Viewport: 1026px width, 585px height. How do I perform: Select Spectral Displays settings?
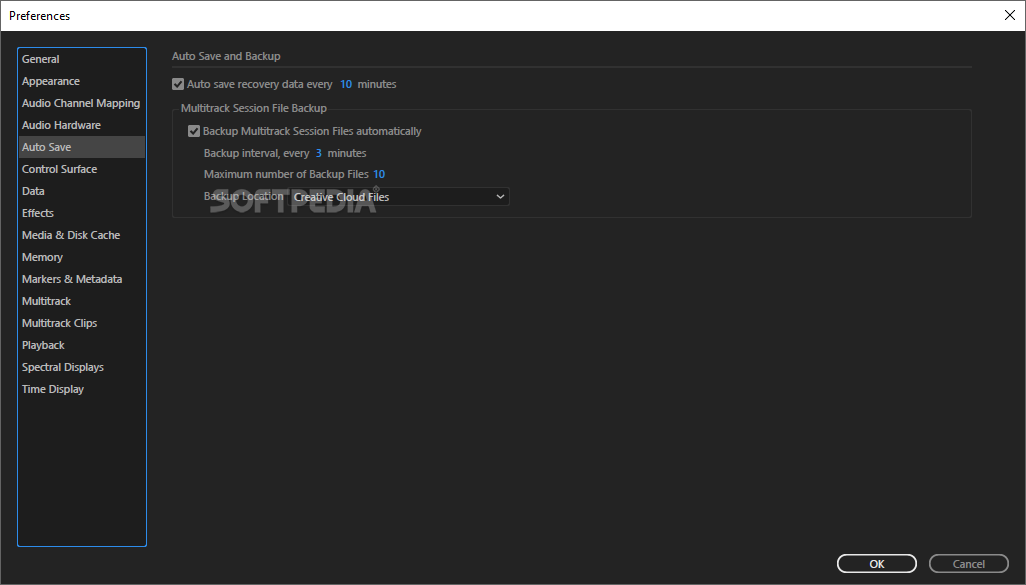(x=82, y=367)
